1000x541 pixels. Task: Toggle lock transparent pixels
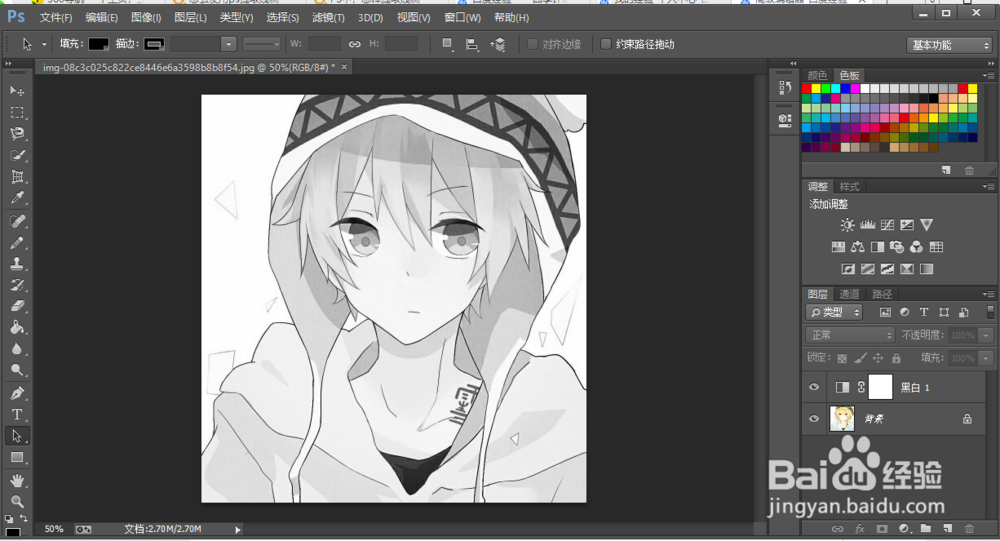[842, 359]
